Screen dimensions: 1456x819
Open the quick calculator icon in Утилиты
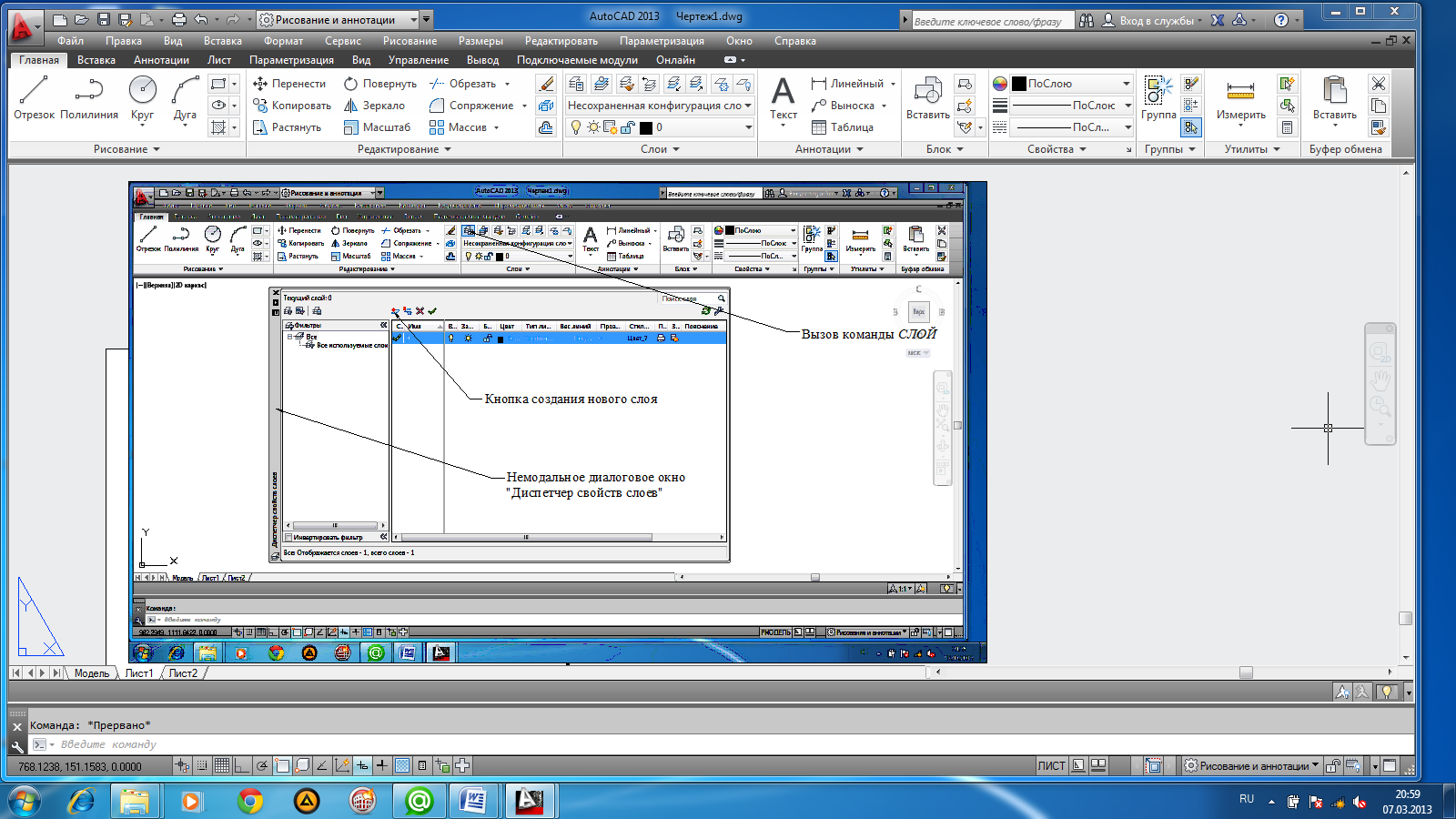coord(1287,127)
